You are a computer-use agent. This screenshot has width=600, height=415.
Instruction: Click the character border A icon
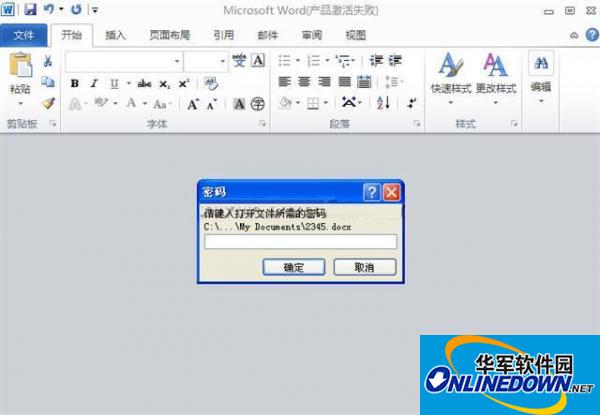point(258,60)
